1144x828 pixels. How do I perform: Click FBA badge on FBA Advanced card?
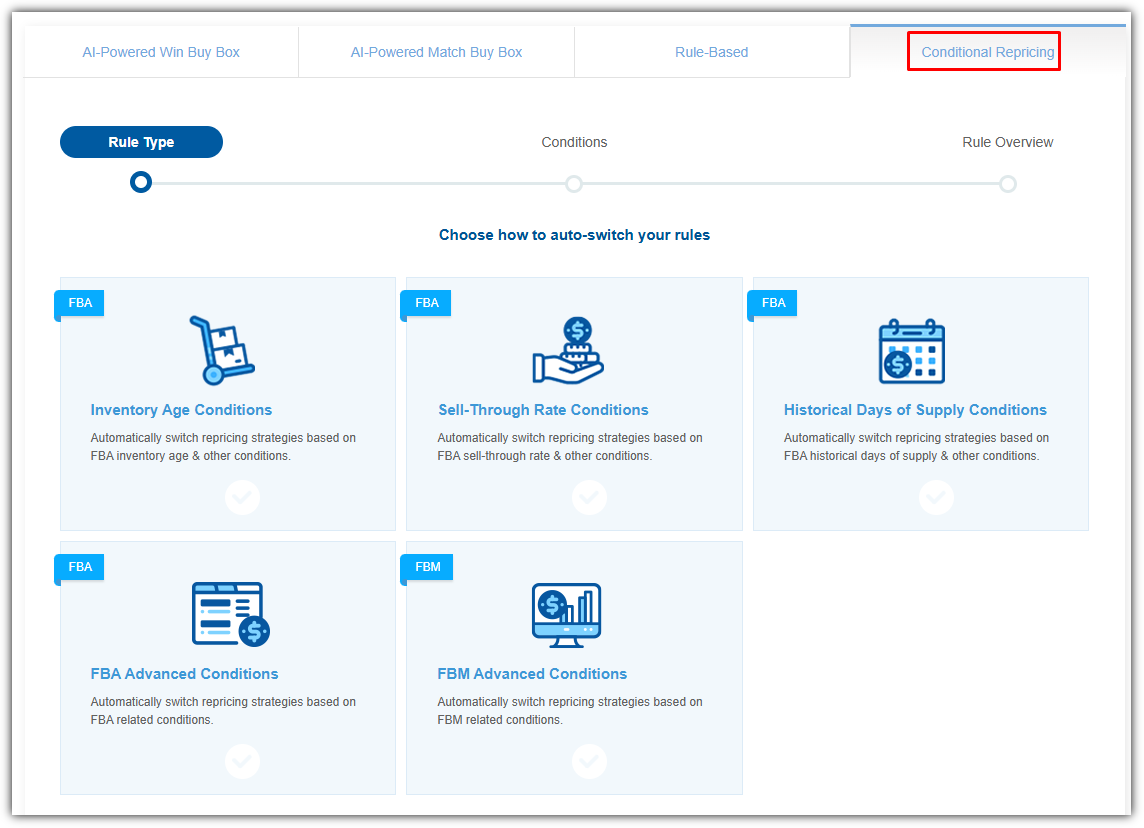pos(80,567)
